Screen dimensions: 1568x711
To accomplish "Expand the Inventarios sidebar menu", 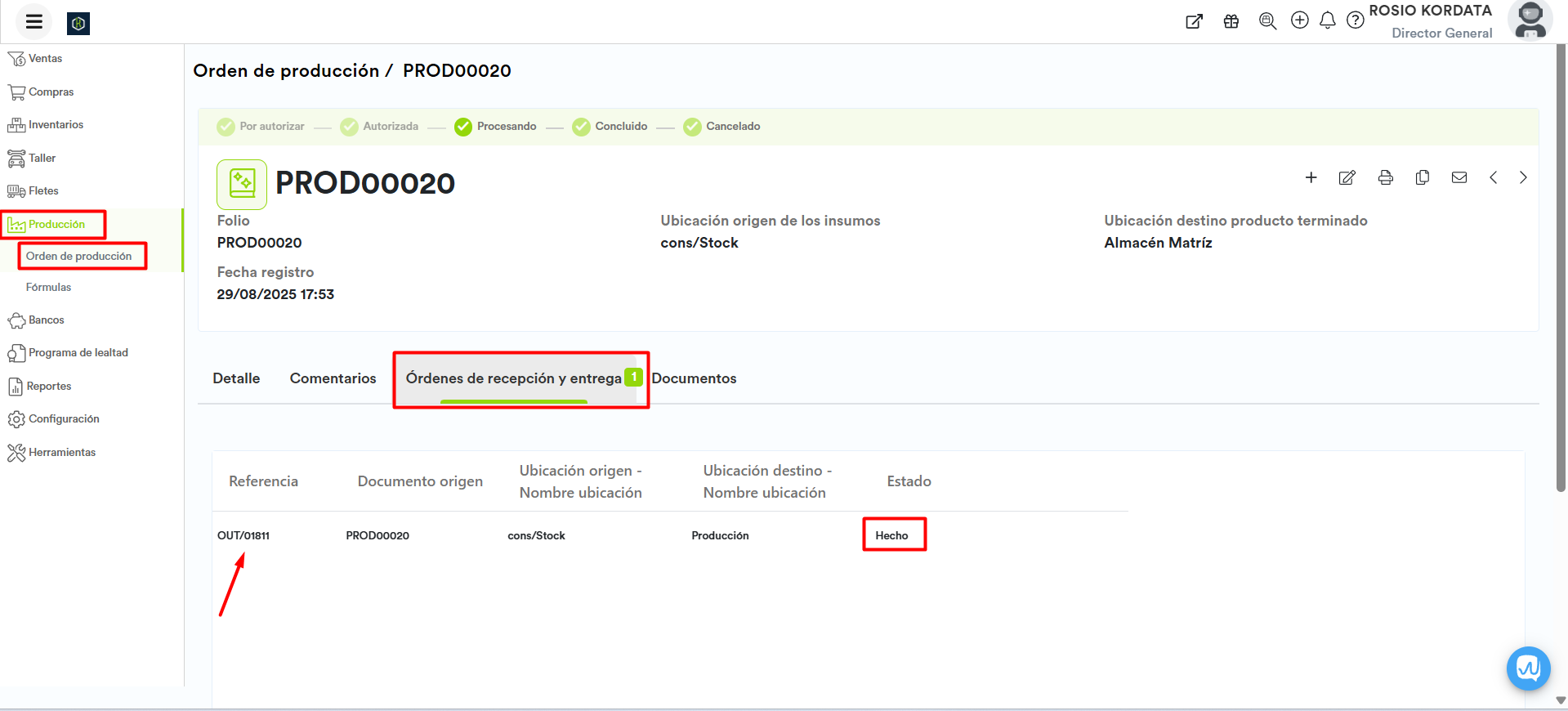I will (56, 125).
